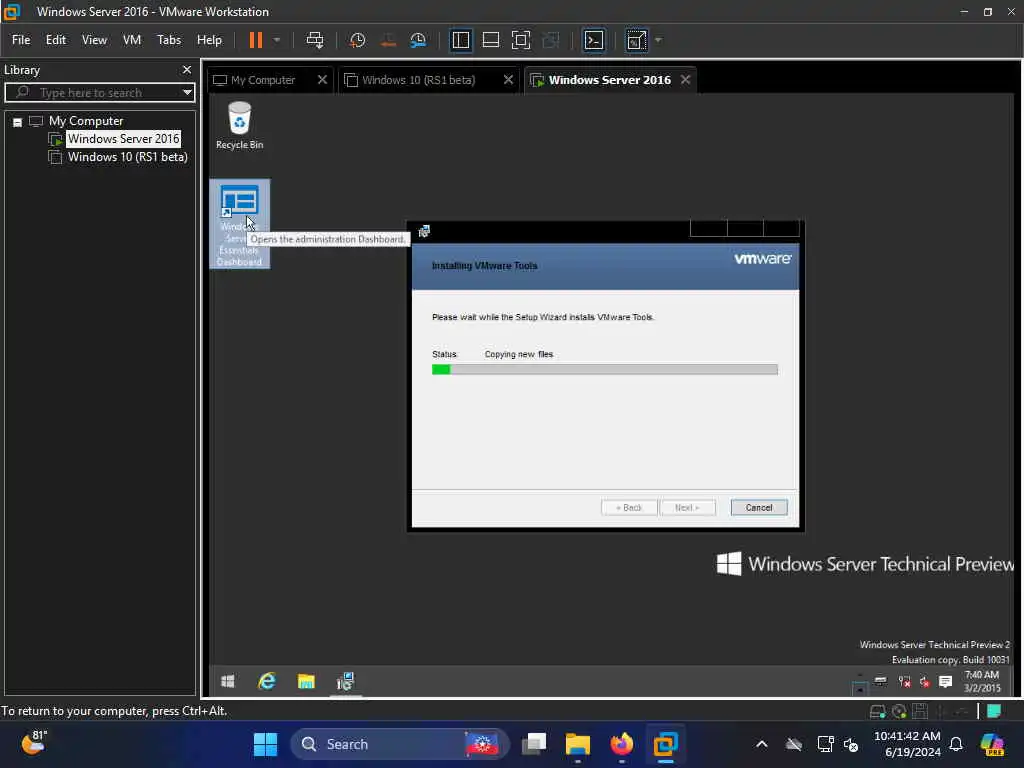1024x768 pixels.
Task: Open the VM menu
Action: pos(132,40)
